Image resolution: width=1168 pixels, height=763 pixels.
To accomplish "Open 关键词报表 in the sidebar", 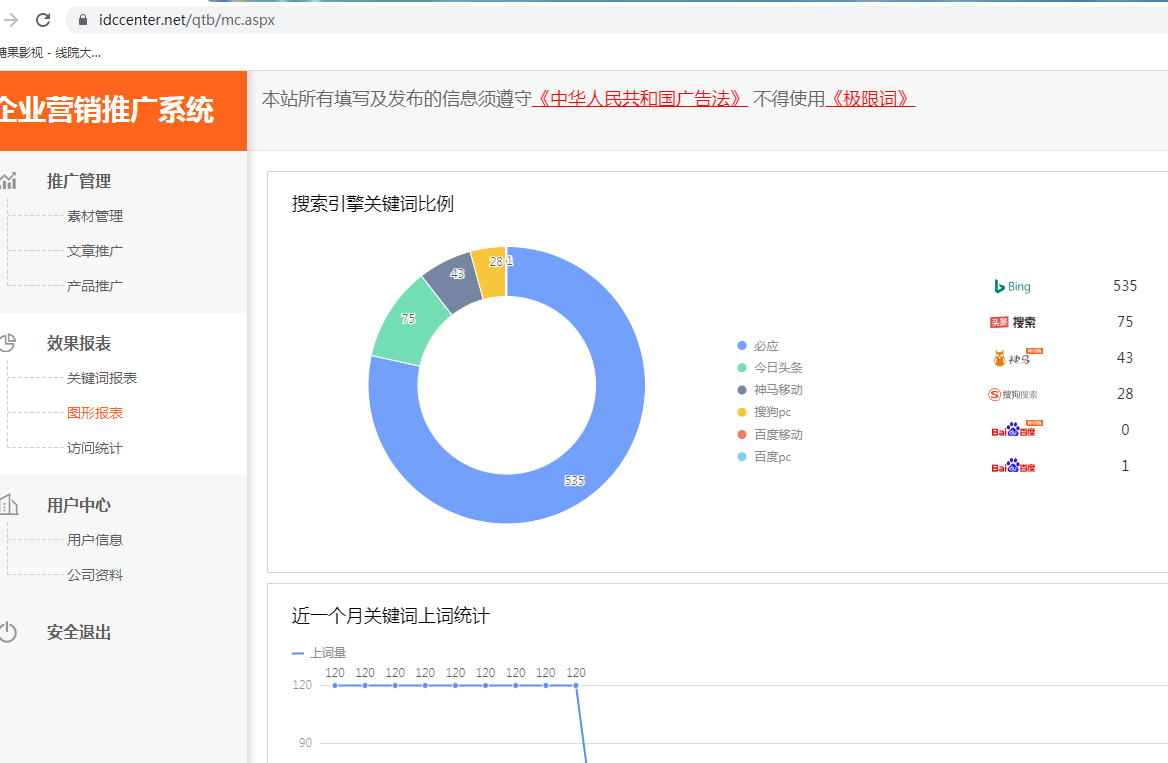I will point(102,378).
